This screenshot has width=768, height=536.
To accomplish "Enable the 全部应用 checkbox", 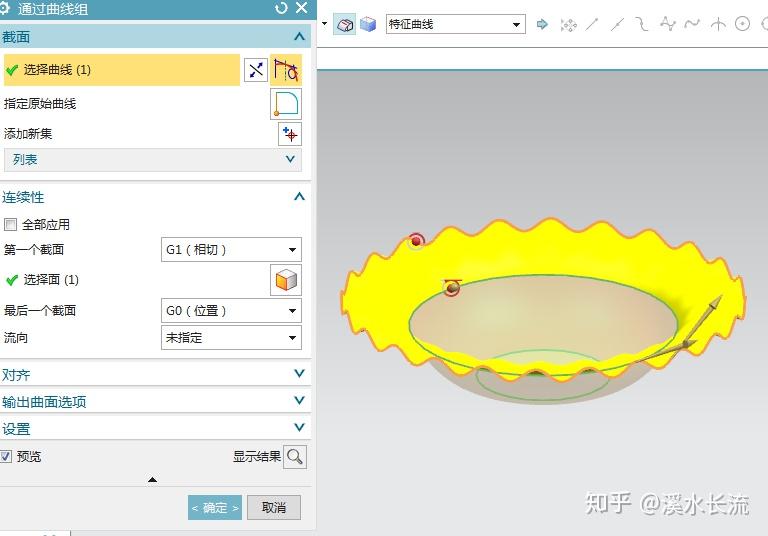I will tap(10, 225).
